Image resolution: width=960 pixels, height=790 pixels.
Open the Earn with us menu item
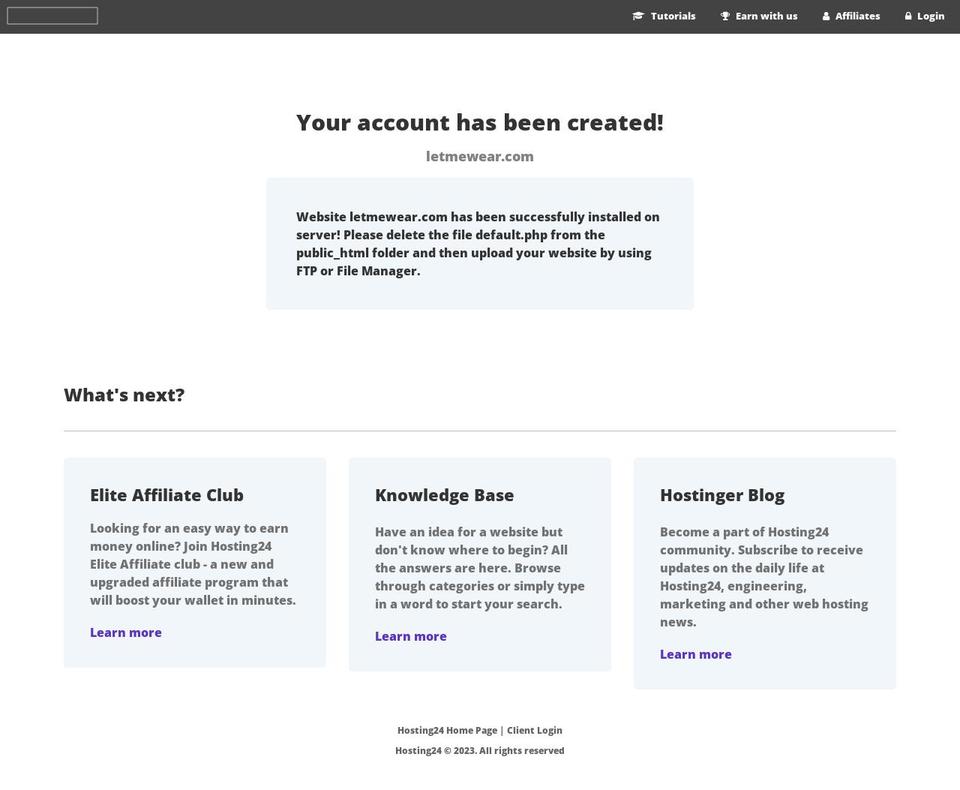pos(759,16)
